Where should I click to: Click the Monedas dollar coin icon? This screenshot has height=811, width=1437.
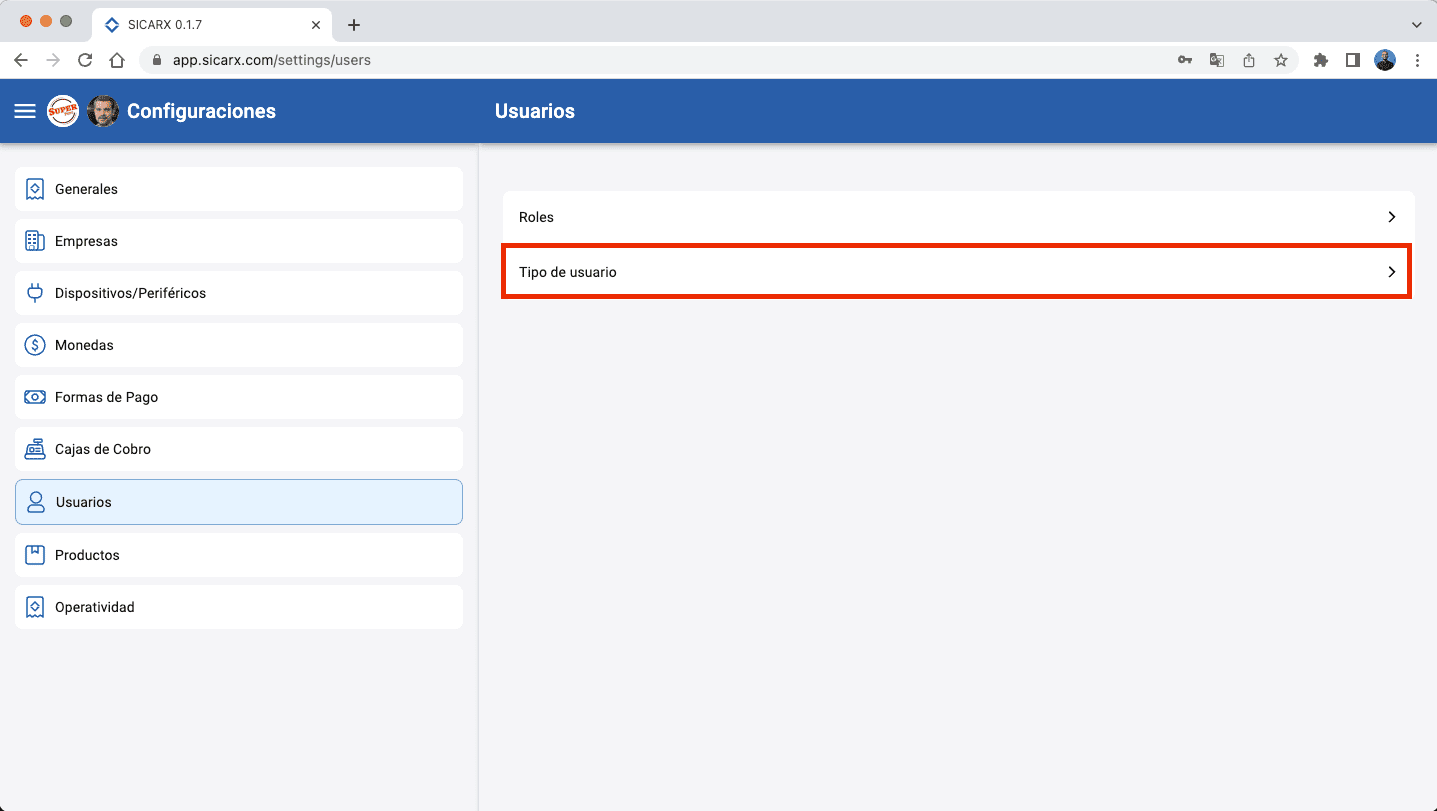(35, 345)
